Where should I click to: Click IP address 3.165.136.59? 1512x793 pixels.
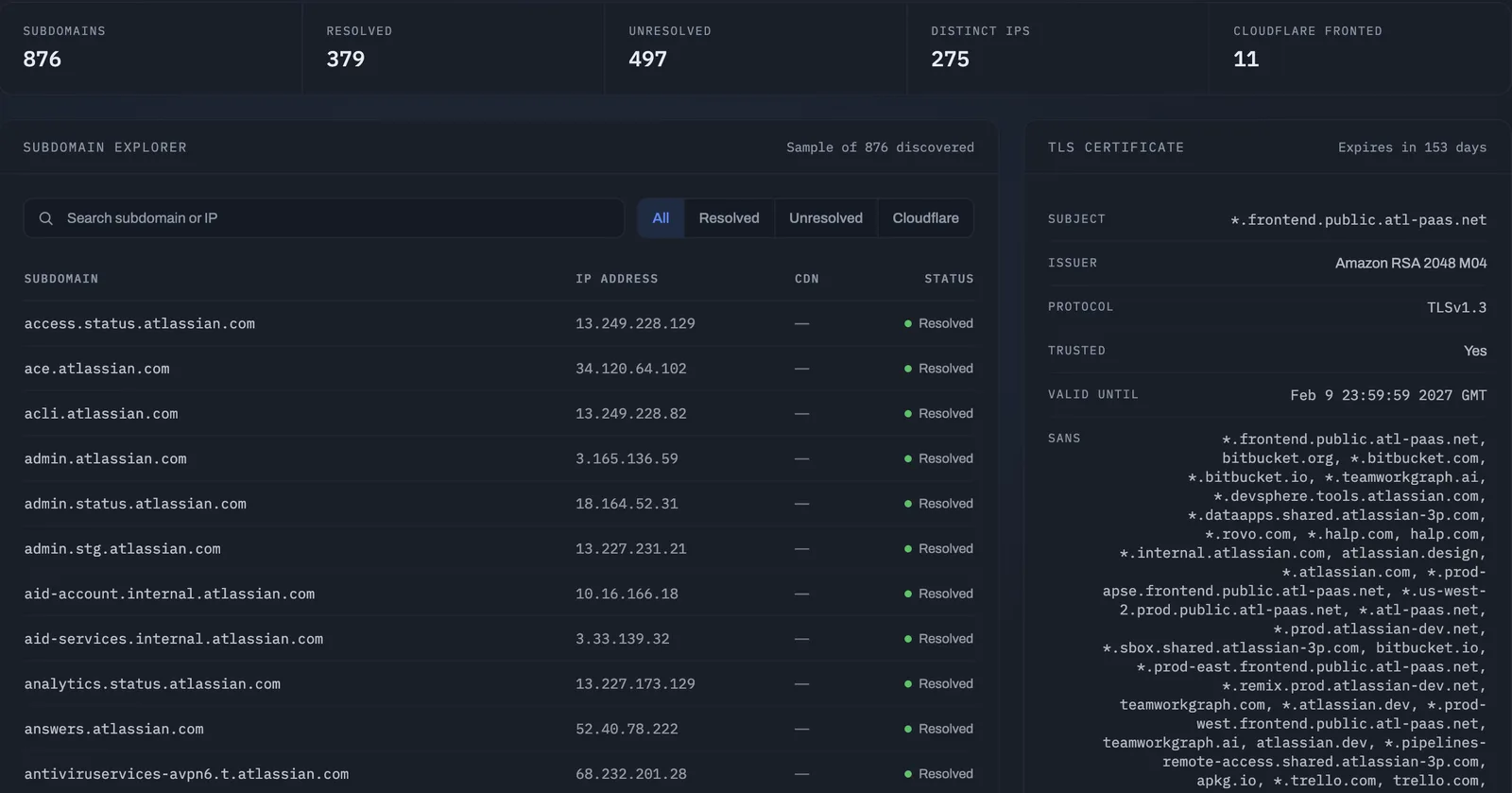[x=627, y=458]
